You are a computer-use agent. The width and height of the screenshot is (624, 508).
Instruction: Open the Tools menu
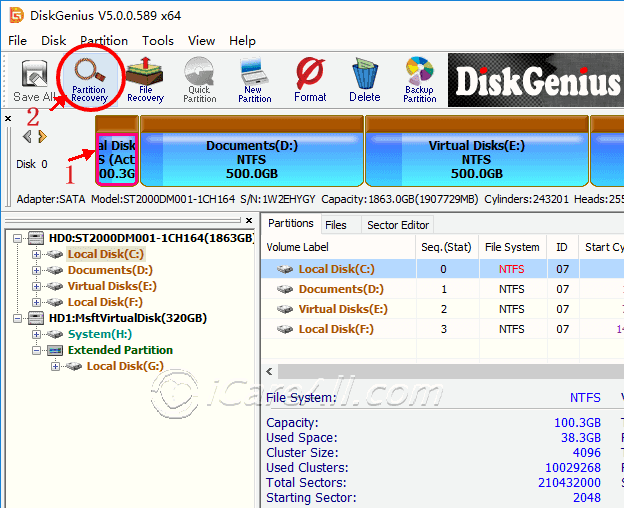158,41
